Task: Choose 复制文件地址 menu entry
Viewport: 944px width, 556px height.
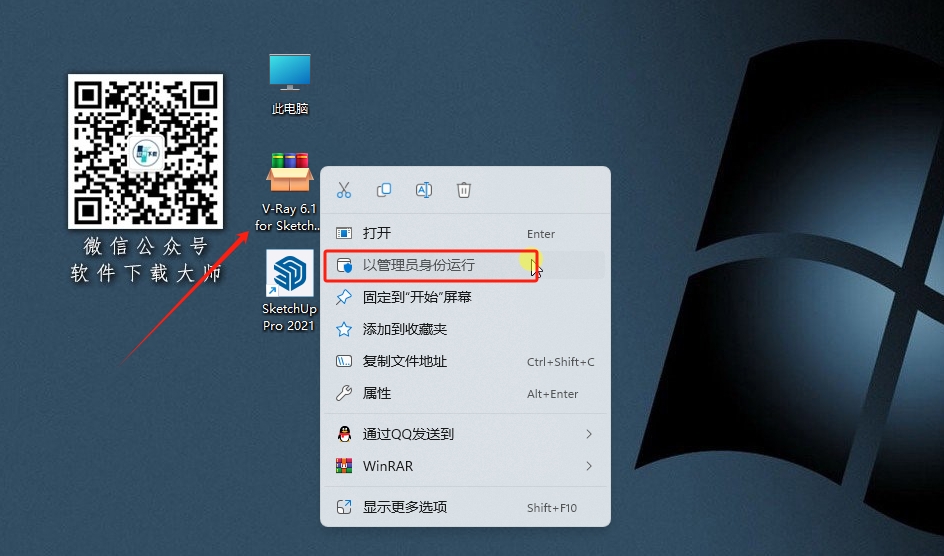Action: tap(465, 361)
